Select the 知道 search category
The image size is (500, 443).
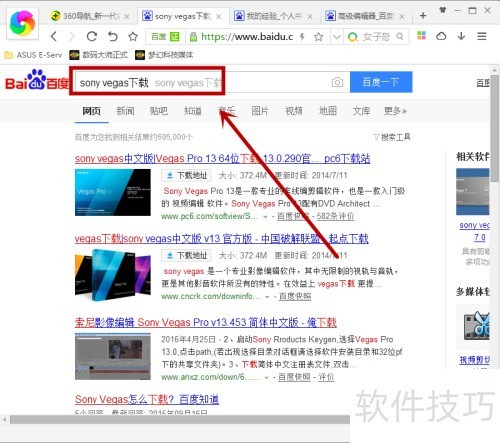pyautogui.click(x=193, y=111)
